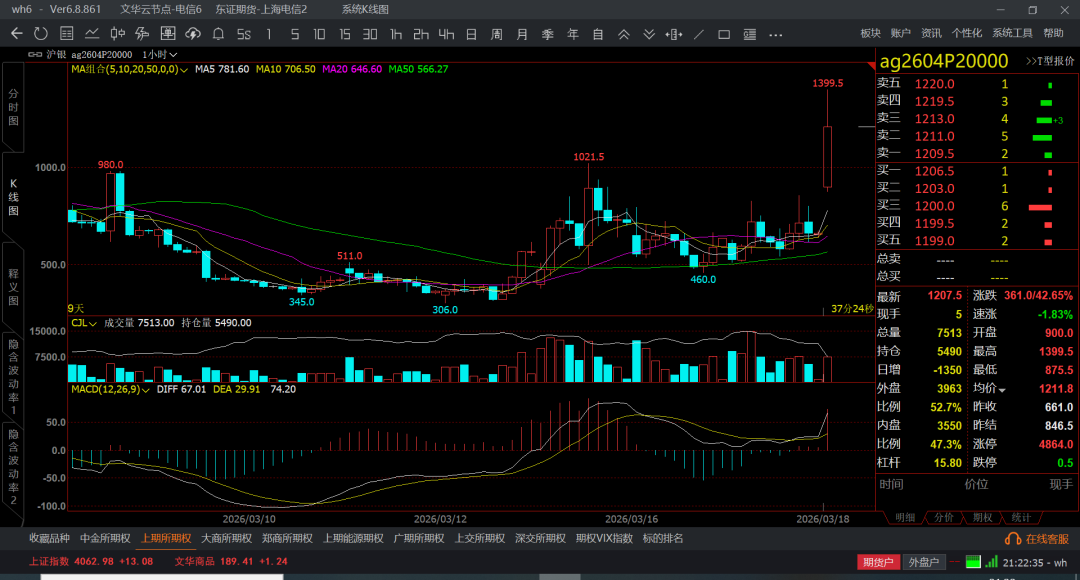Switch to the 大商所期权 tab

pos(226,538)
